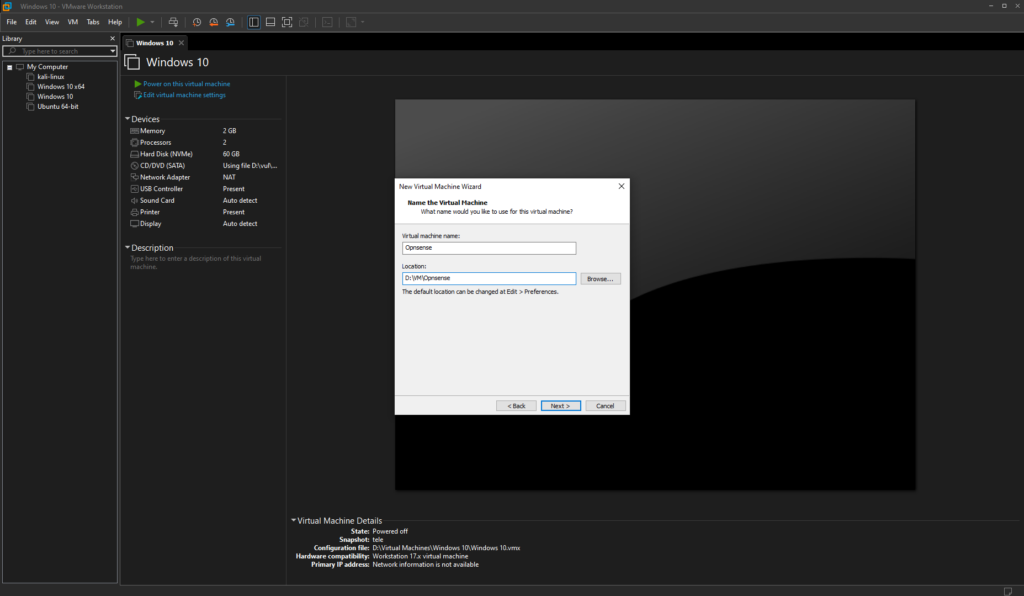Open the Help menu
The height and width of the screenshot is (596, 1024).
pyautogui.click(x=115, y=22)
